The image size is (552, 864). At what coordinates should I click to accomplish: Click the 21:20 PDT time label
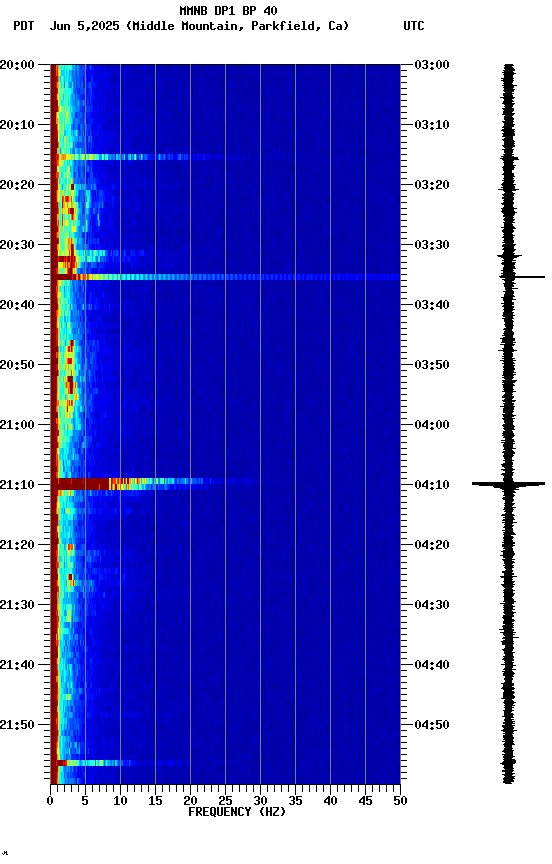(17, 545)
